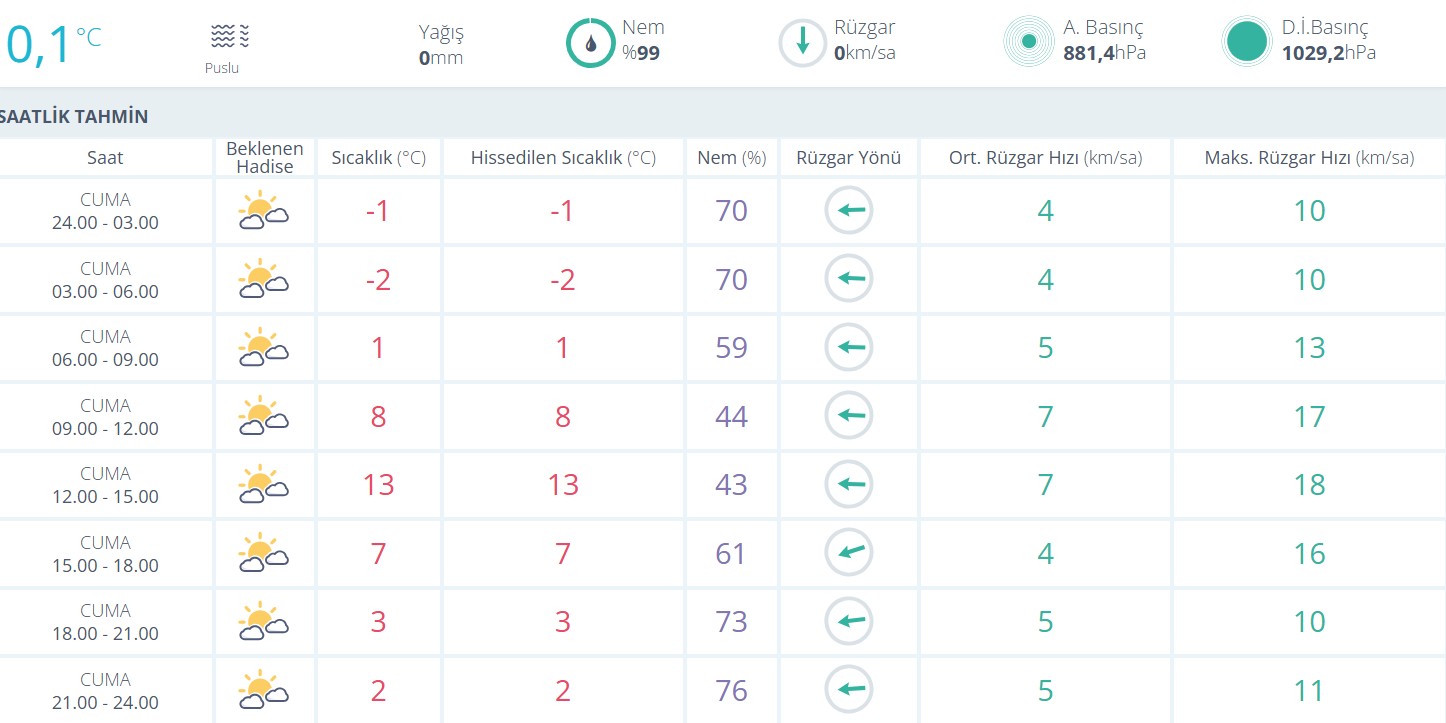Click the Hissedilen Sıcaklık column header
This screenshot has height=723, width=1446.
tap(562, 158)
